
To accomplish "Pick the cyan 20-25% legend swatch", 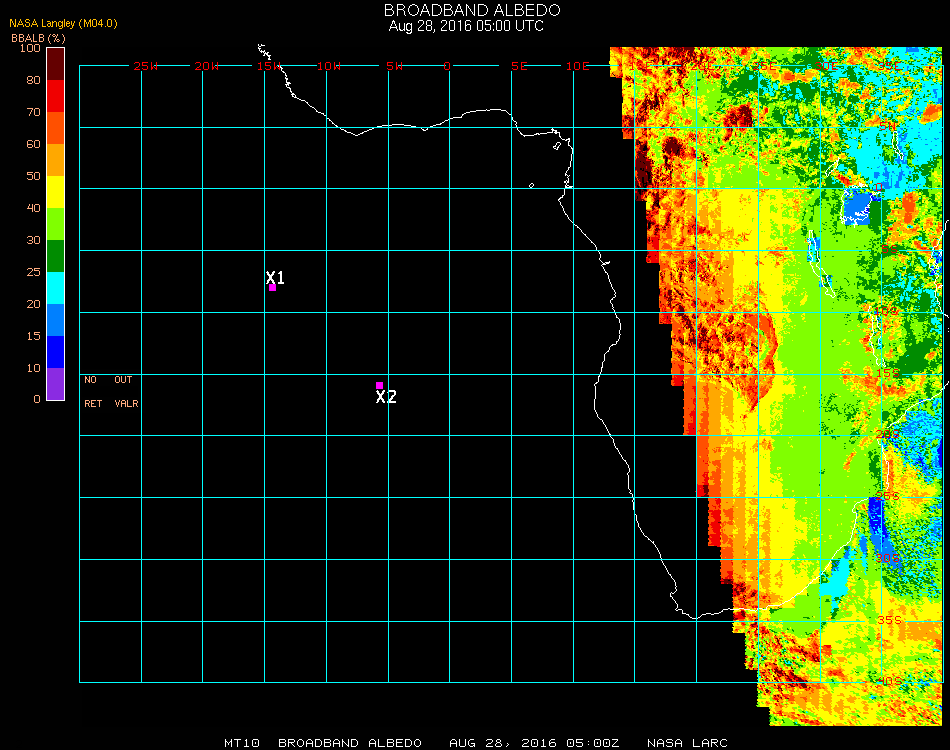I will (55, 287).
